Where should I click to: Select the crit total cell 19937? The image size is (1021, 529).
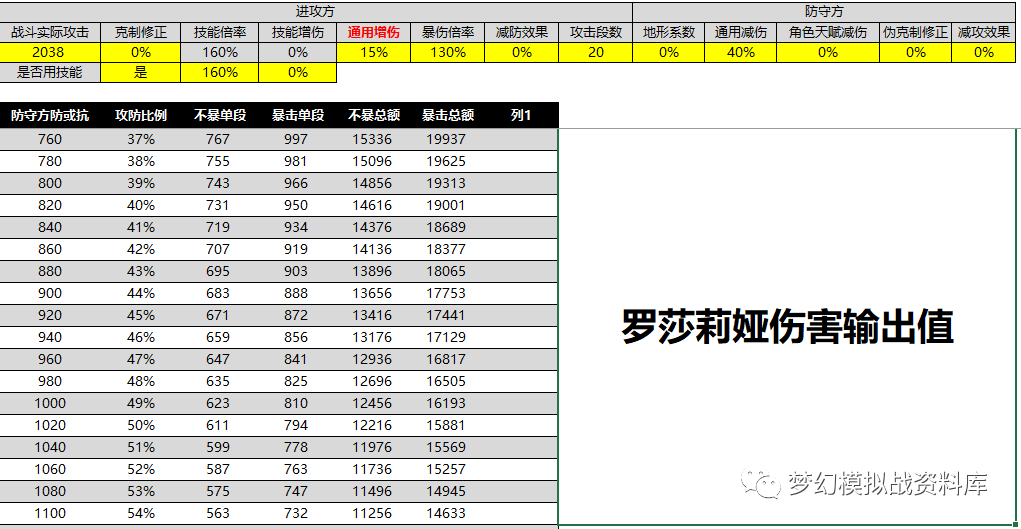tap(447, 139)
